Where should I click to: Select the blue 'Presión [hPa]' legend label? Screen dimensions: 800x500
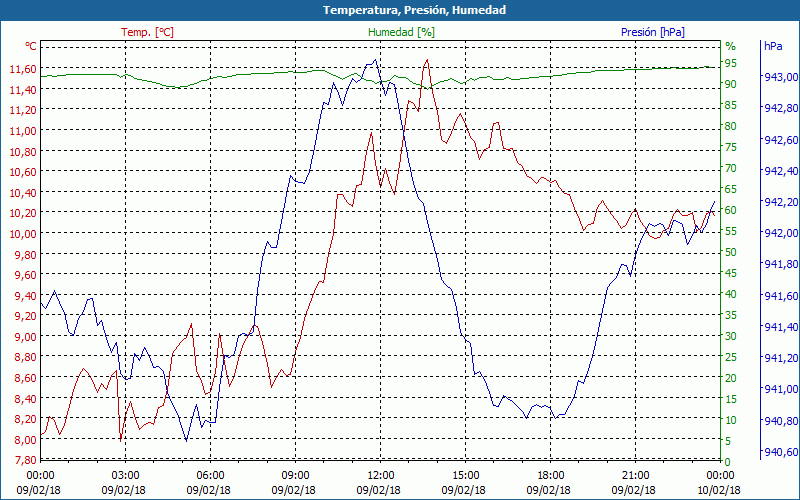pos(653,32)
